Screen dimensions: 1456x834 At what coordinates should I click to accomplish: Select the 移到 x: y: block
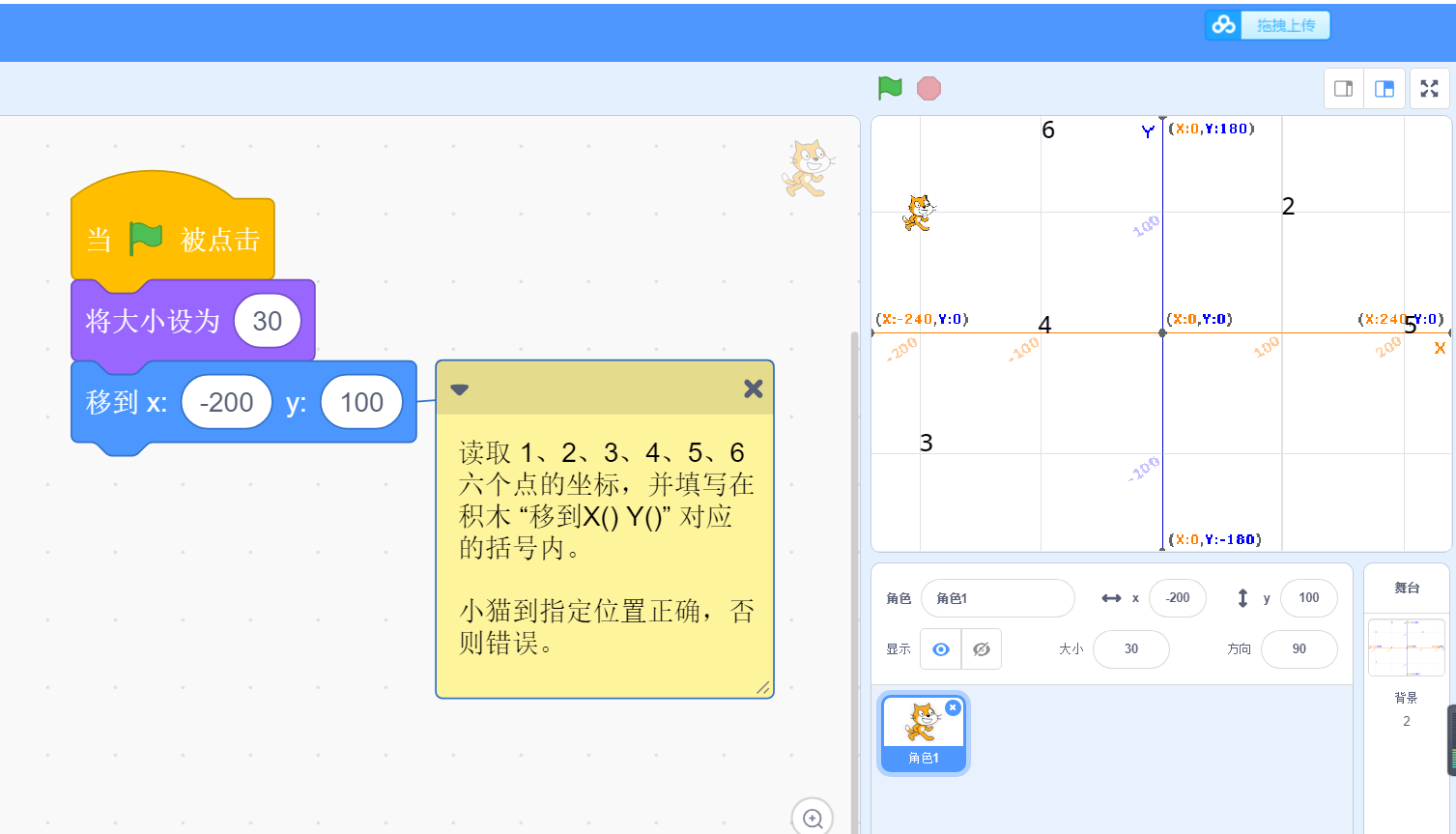(243, 402)
